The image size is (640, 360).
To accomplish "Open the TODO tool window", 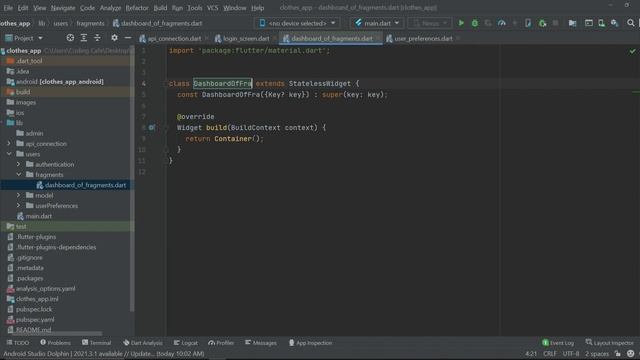I will 18,343.
